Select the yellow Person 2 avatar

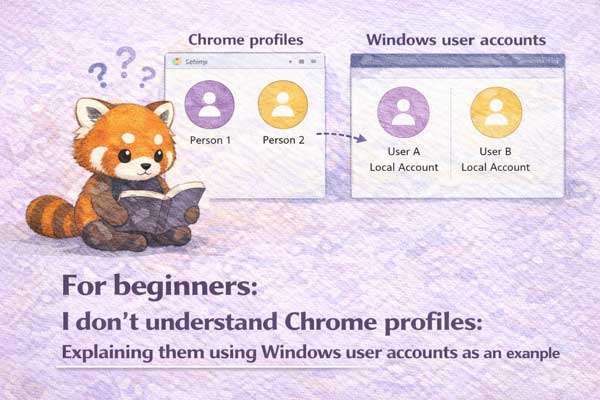283,104
